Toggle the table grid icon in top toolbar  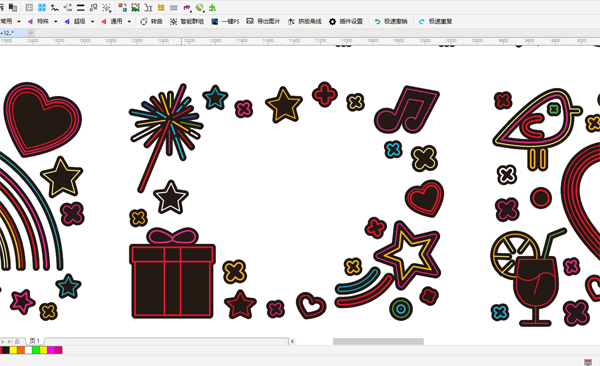point(29,7)
